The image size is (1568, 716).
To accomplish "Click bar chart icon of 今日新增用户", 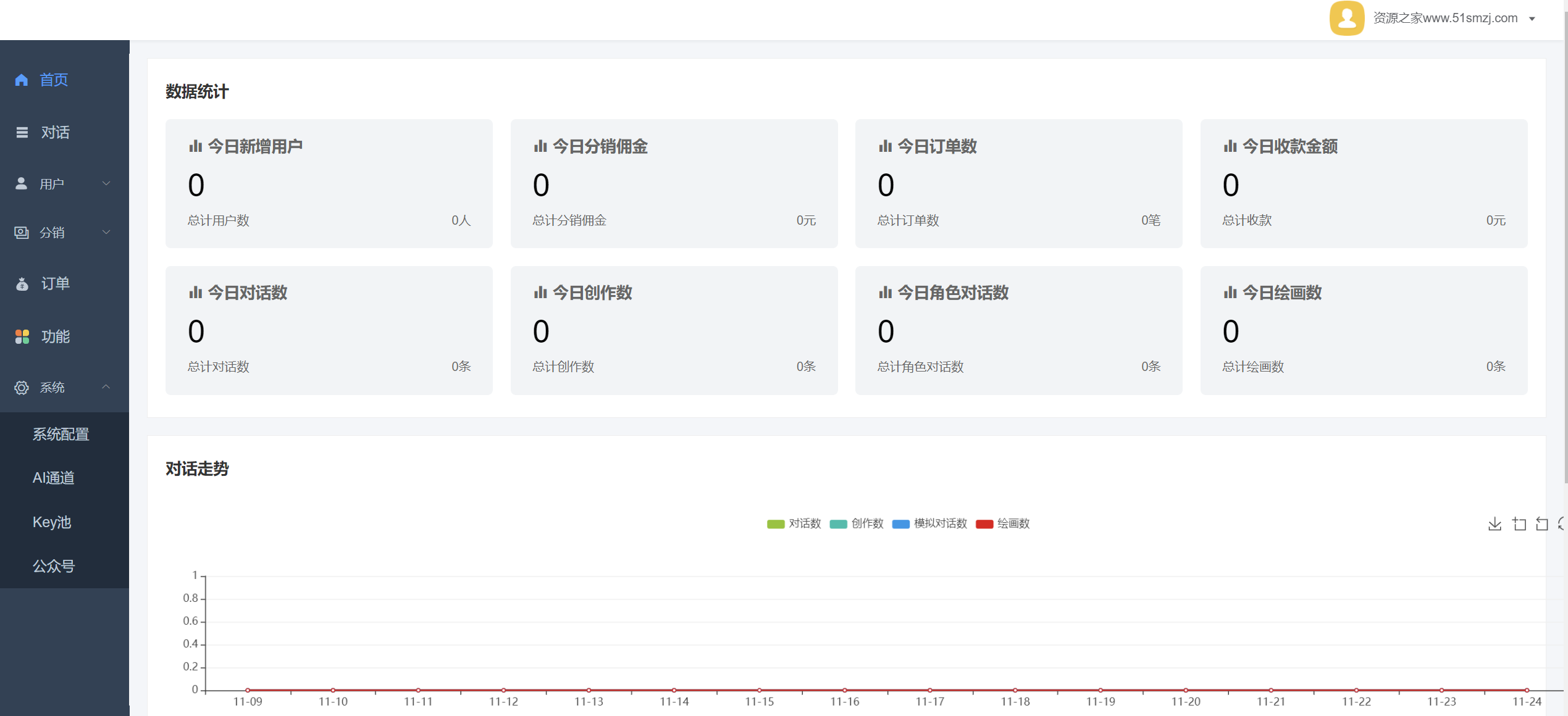I will click(x=196, y=146).
